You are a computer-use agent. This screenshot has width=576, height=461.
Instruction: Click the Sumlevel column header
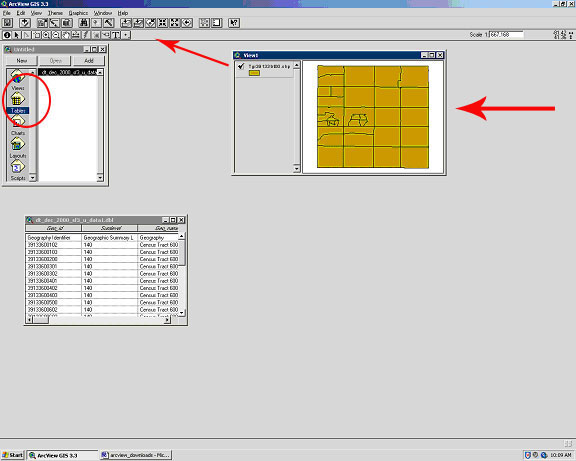pos(110,228)
